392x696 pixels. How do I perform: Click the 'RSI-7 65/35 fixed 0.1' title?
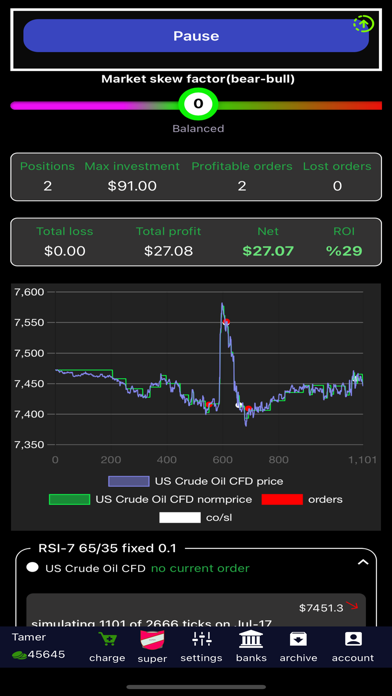click(x=107, y=548)
